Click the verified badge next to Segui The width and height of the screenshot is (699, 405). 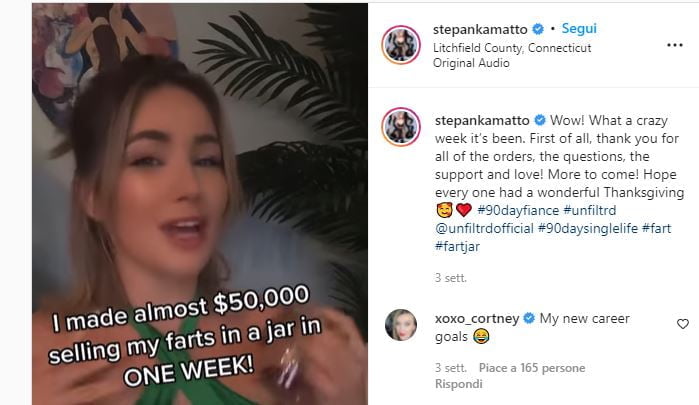click(x=538, y=29)
